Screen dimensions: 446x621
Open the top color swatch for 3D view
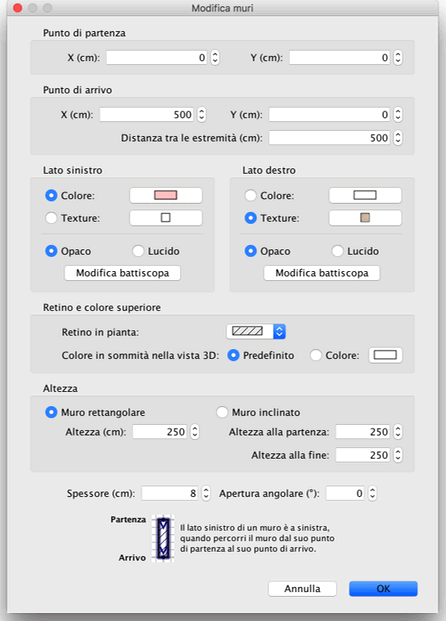click(x=385, y=355)
